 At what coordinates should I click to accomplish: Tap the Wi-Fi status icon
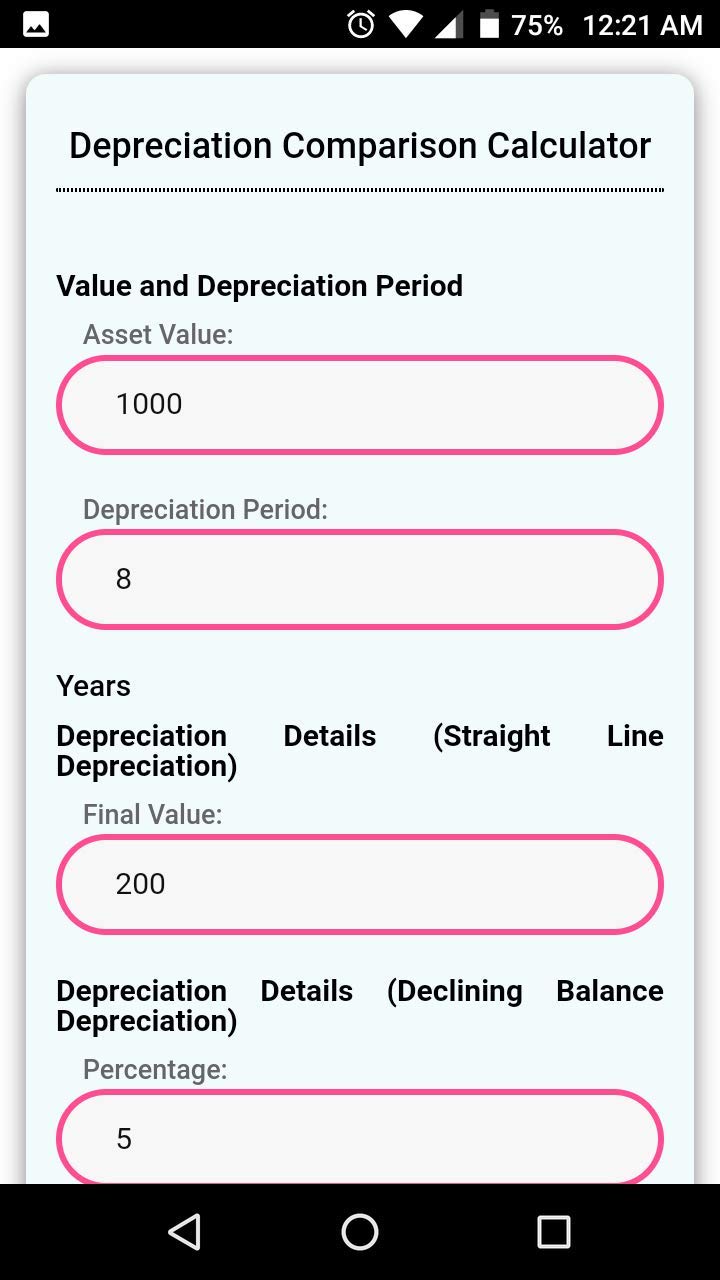click(x=406, y=25)
